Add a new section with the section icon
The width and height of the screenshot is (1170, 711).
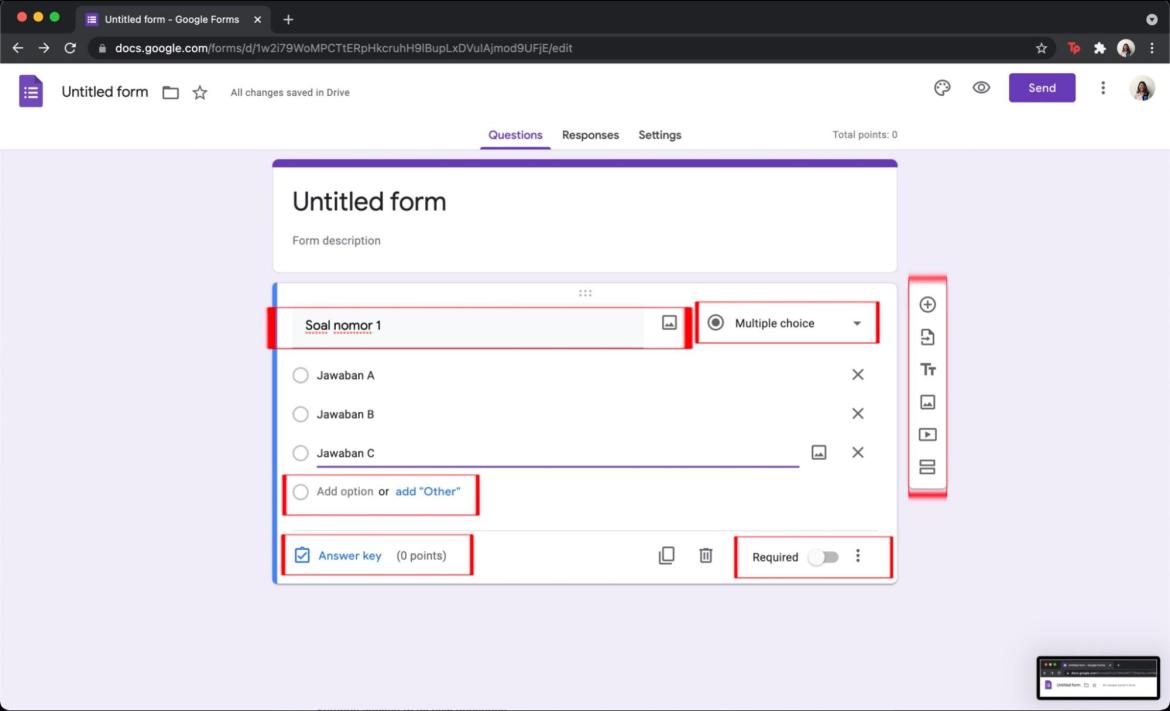[x=927, y=466]
